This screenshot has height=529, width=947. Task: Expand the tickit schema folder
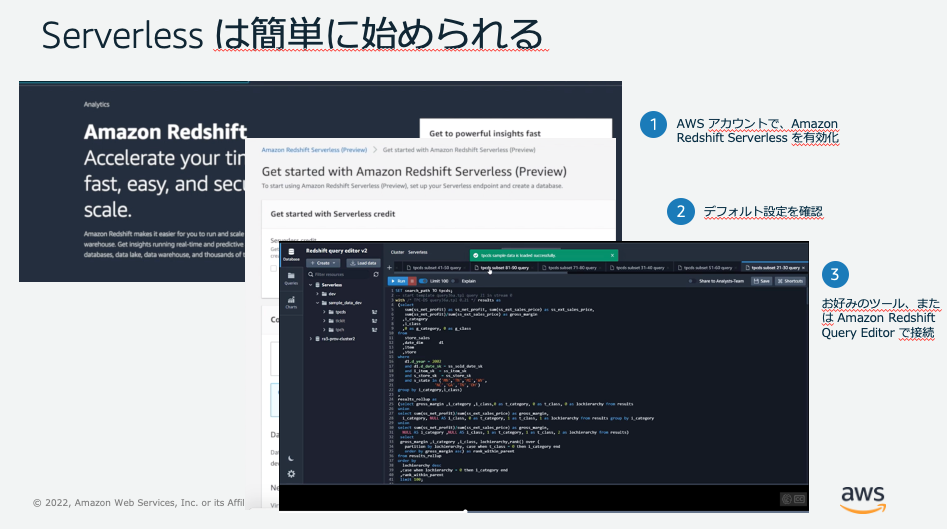pos(324,321)
